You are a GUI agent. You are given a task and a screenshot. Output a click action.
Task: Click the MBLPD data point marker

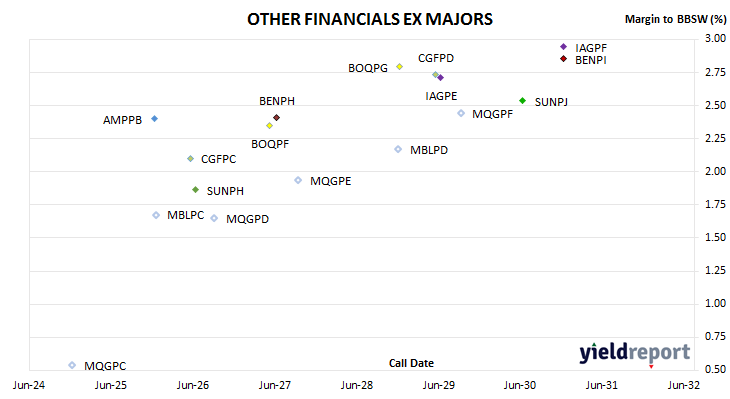coord(398,149)
